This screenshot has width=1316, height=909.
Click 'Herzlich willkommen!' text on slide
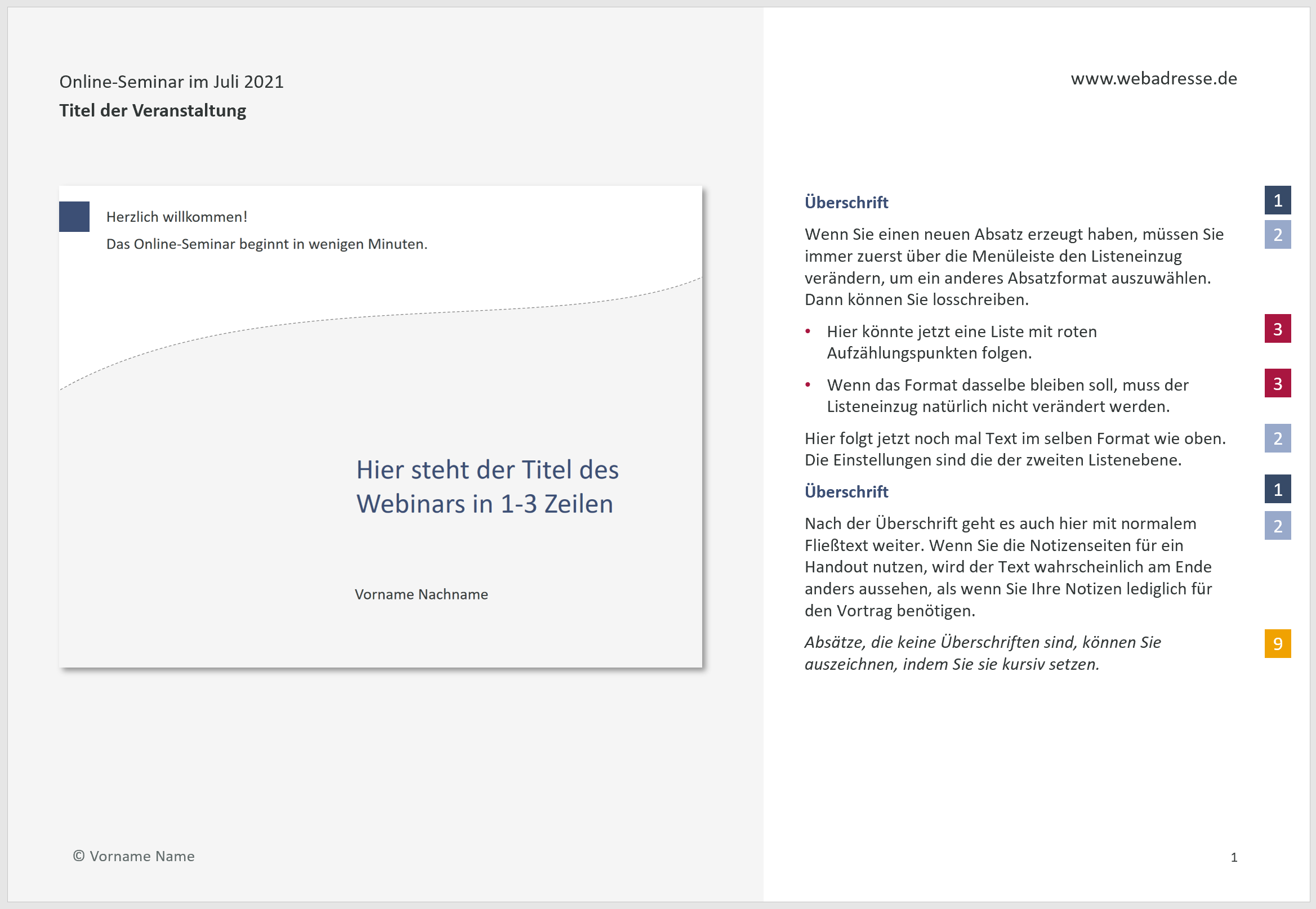pyautogui.click(x=177, y=217)
